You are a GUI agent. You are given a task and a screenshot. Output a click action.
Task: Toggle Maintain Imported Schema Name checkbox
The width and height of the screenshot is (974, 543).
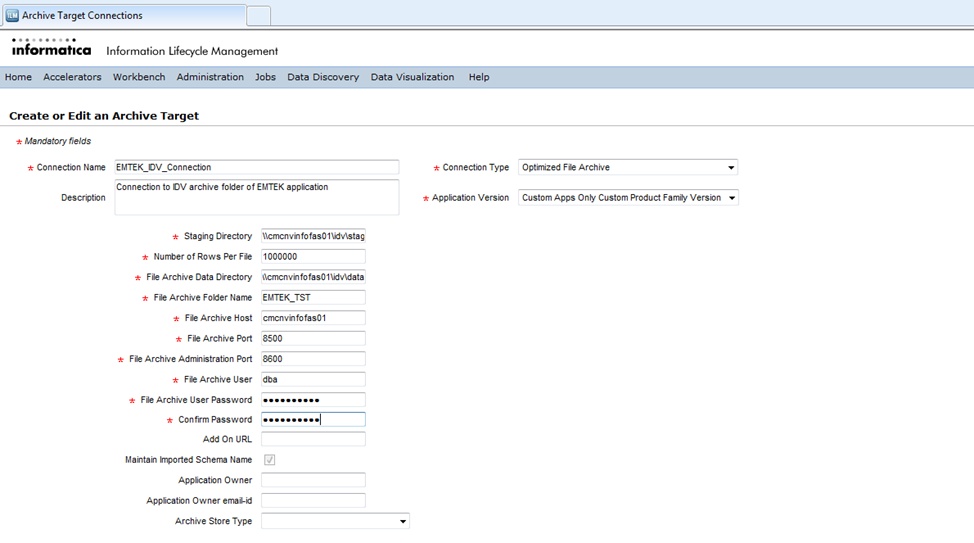click(269, 460)
